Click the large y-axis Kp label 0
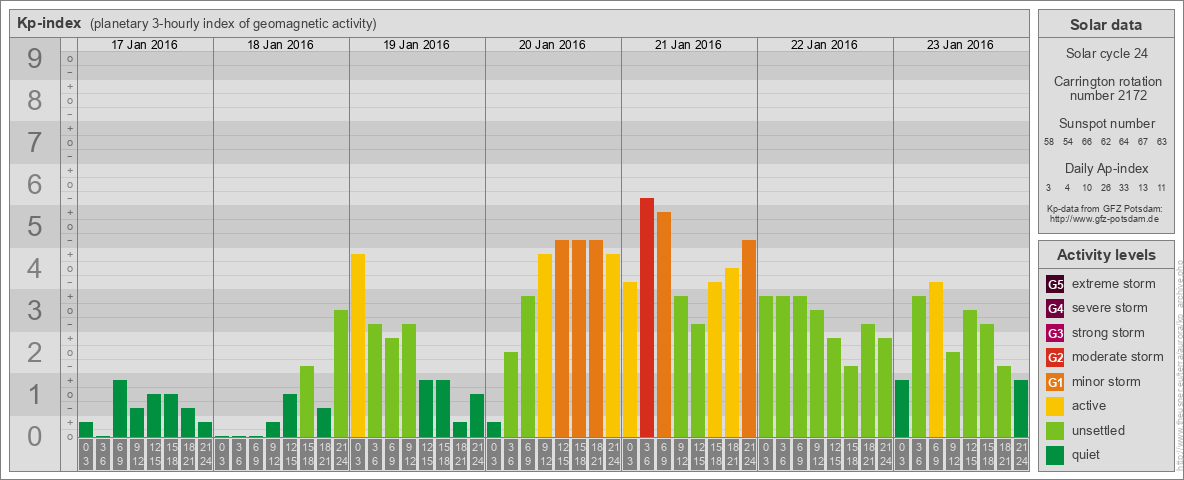This screenshot has width=1184, height=480. 35,435
